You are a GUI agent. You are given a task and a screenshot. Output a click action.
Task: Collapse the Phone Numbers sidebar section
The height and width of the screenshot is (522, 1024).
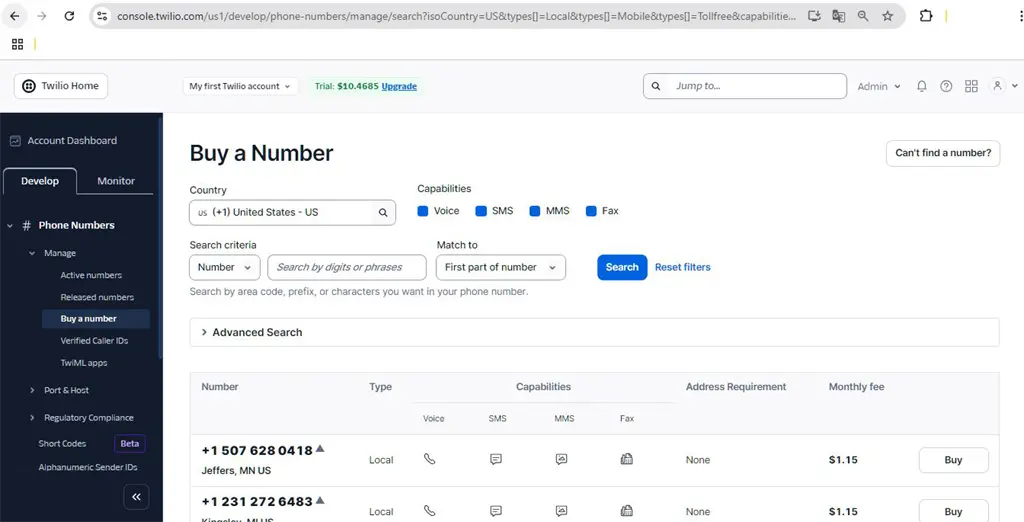pos(10,226)
